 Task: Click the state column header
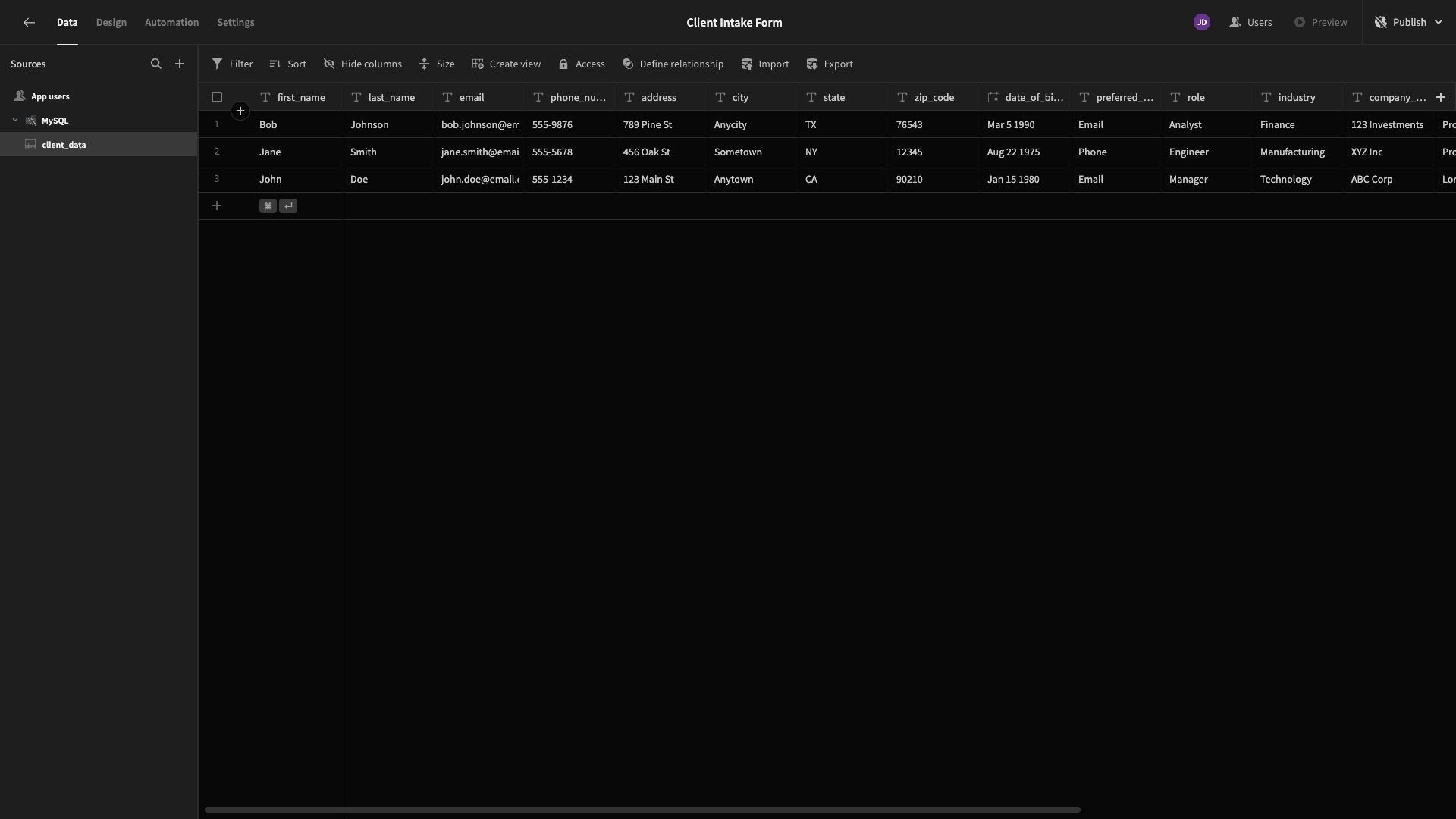pyautogui.click(x=844, y=97)
